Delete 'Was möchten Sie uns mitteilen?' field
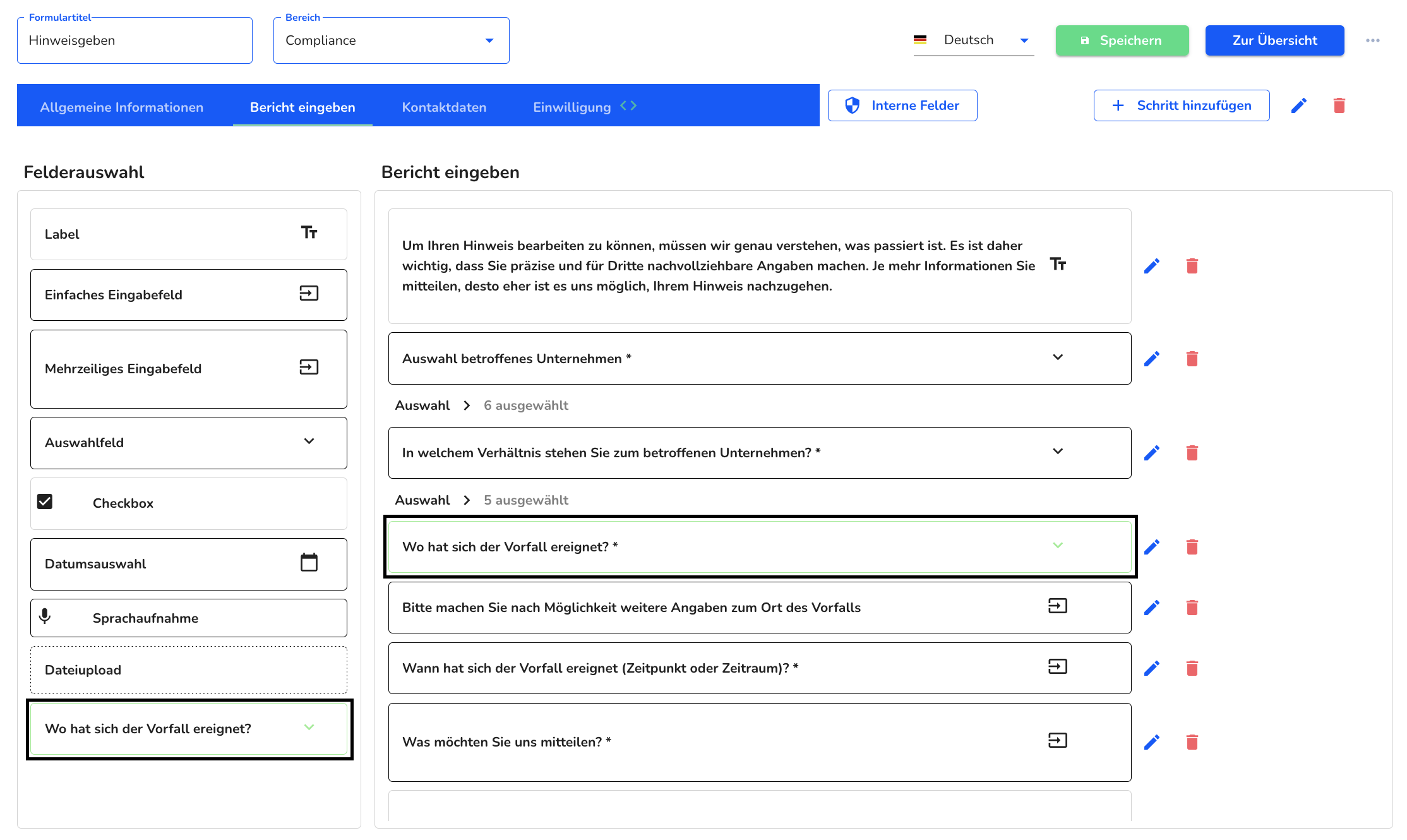This screenshot has height=840, width=1407. point(1192,742)
